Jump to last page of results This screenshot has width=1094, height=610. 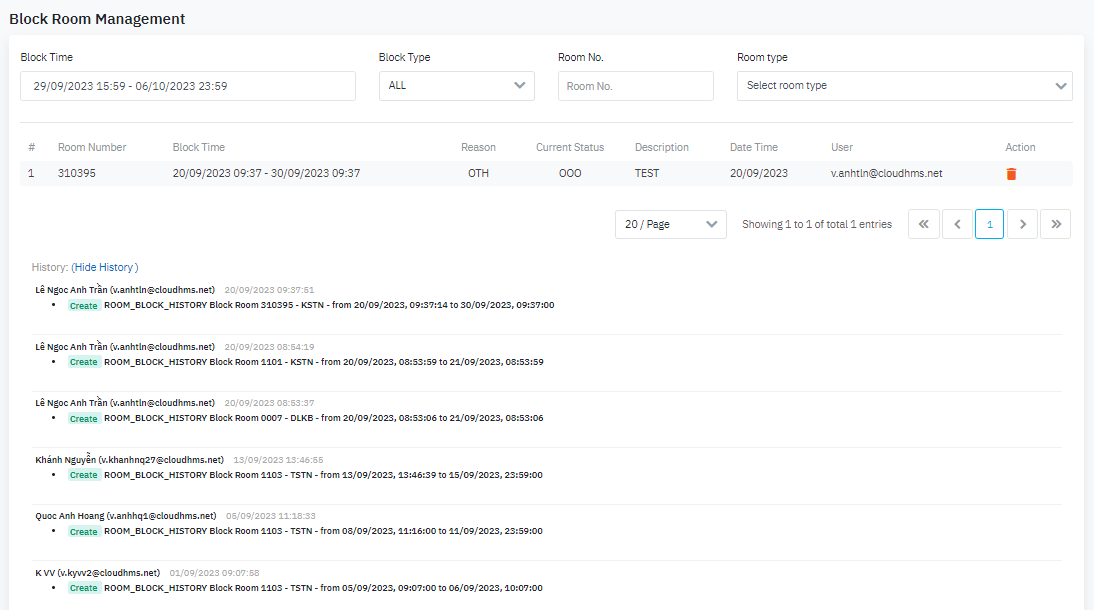click(1055, 225)
